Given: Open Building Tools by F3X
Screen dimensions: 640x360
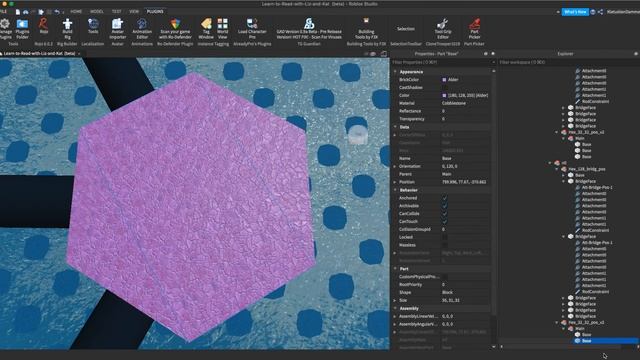Looking at the screenshot, I should coord(366,29).
